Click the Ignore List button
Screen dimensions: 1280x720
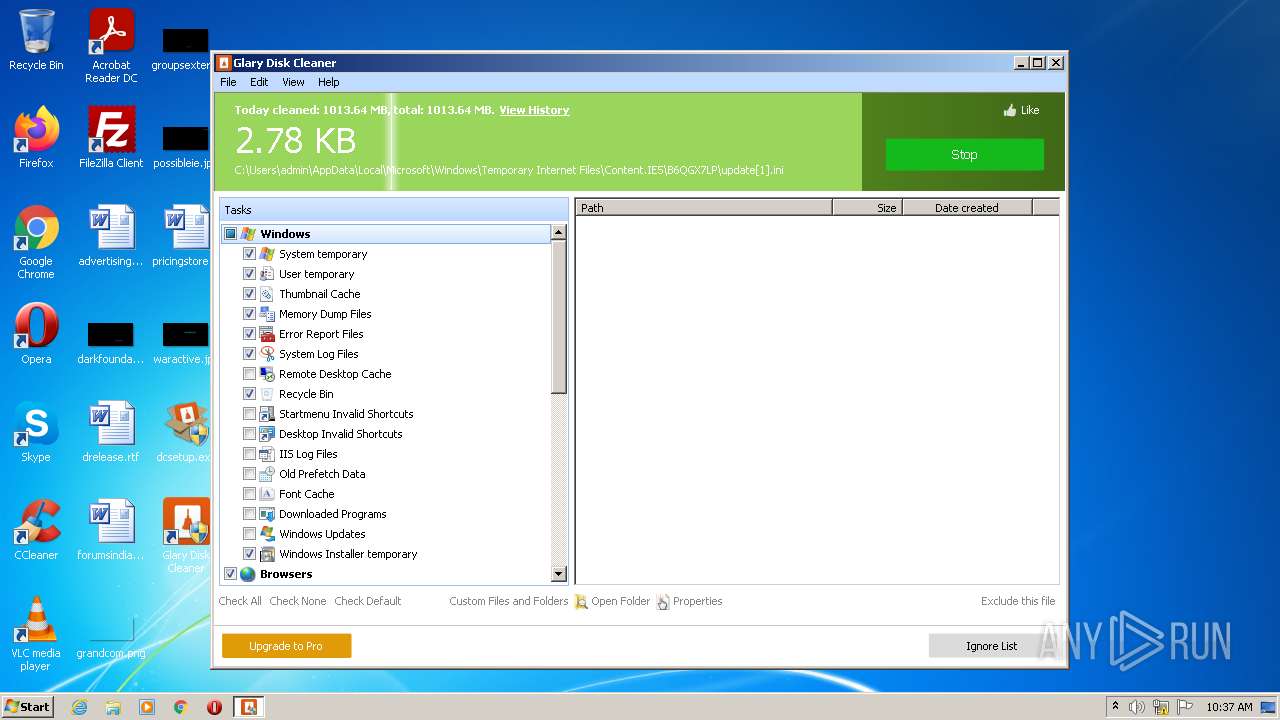(x=991, y=646)
